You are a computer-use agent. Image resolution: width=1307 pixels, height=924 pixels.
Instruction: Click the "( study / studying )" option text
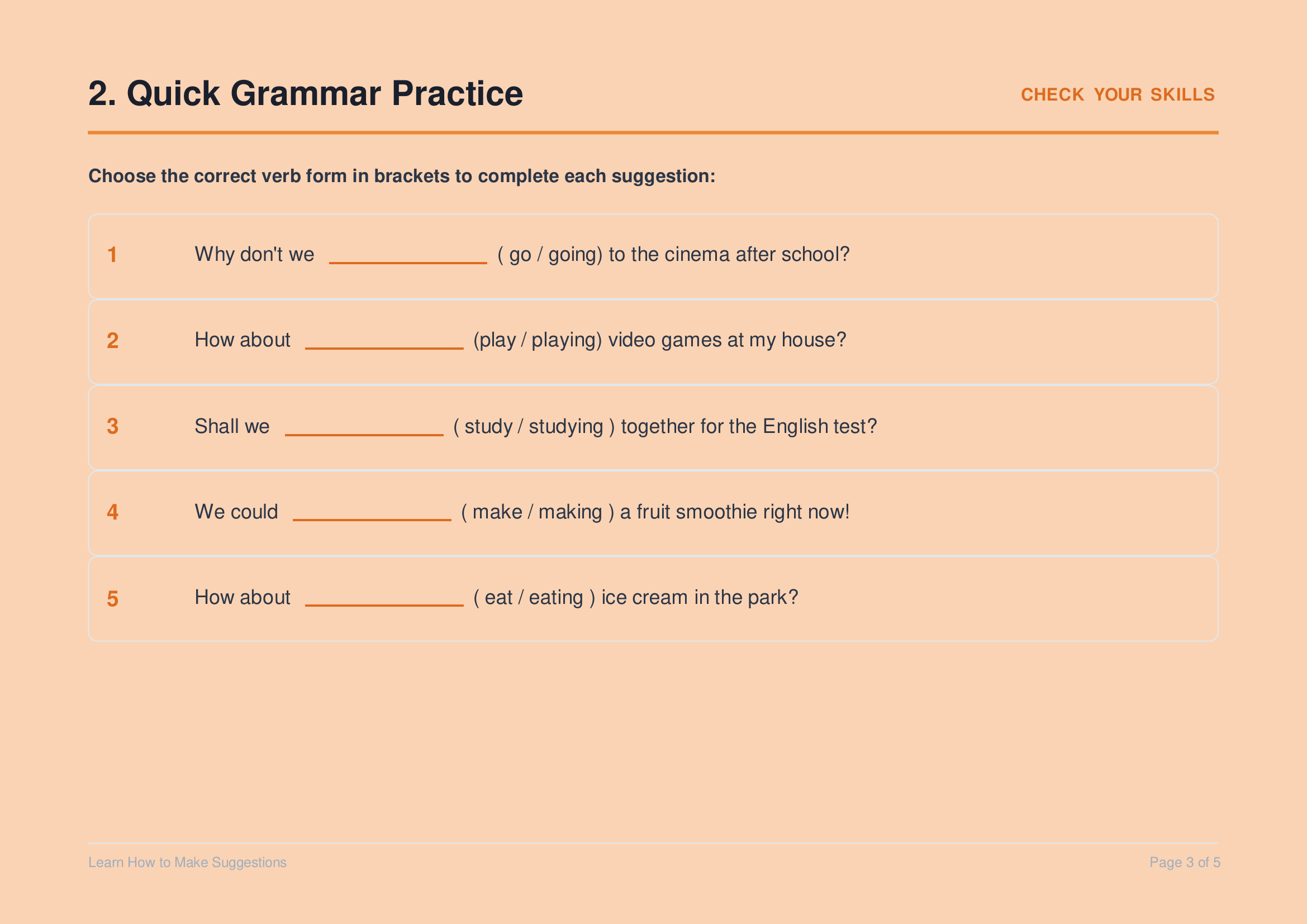coord(534,427)
